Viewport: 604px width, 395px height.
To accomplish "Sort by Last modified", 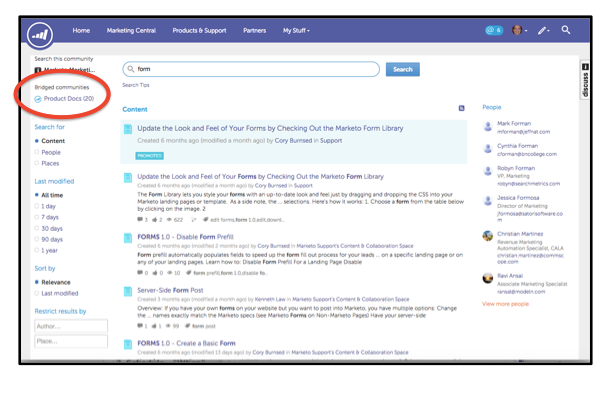I will pos(37,293).
